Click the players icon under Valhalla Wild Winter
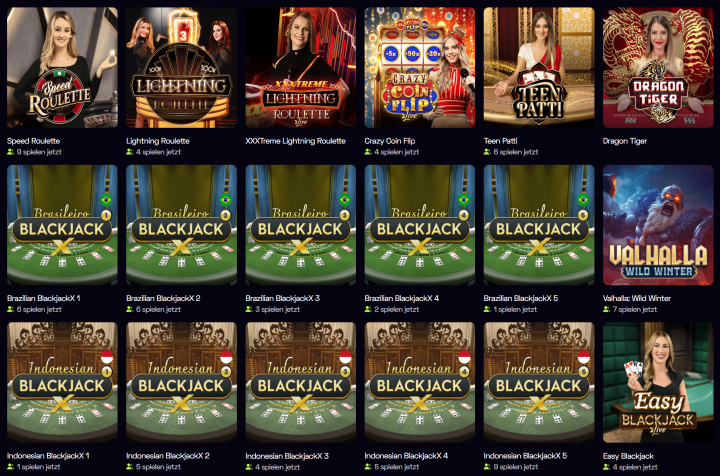 (x=607, y=309)
